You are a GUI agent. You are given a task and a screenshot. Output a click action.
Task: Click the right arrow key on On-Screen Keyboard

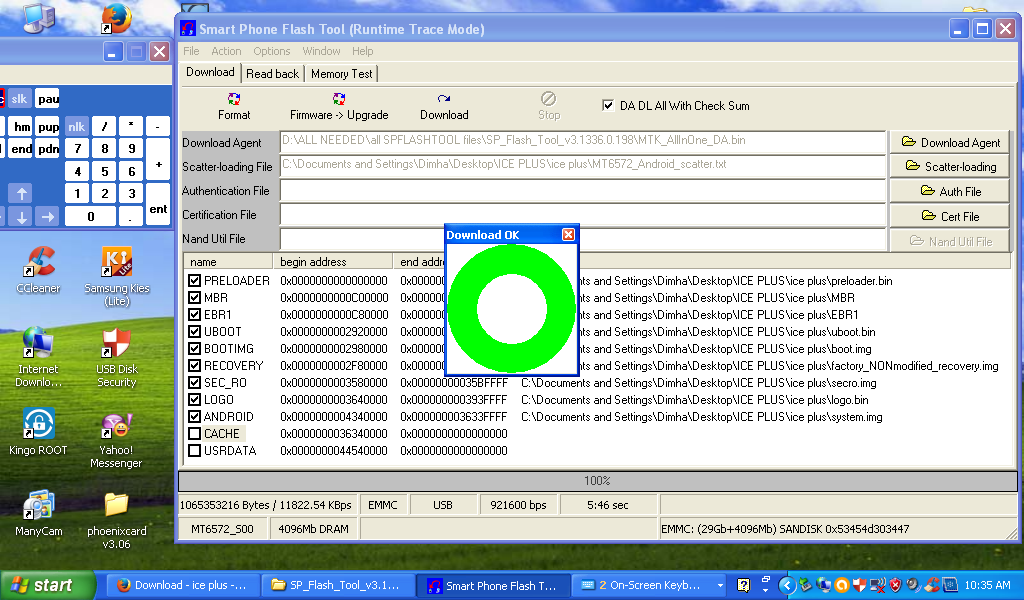click(47, 217)
